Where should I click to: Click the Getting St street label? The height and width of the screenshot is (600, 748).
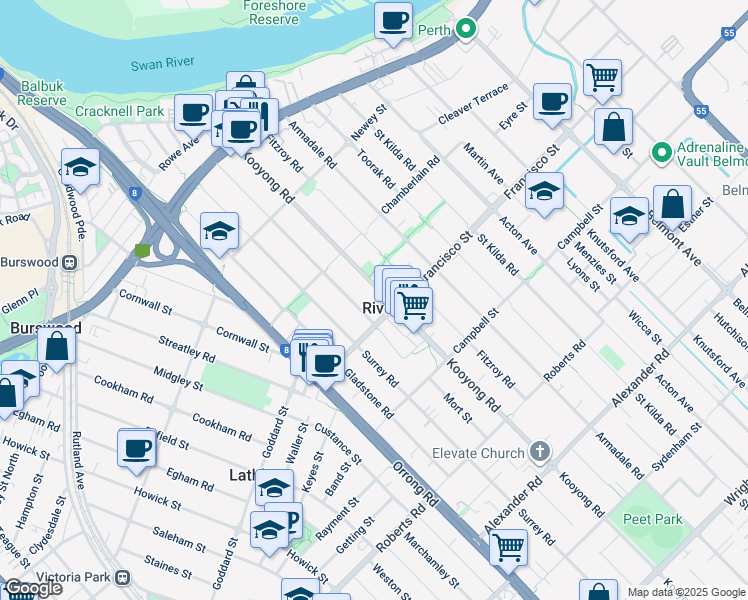click(355, 536)
